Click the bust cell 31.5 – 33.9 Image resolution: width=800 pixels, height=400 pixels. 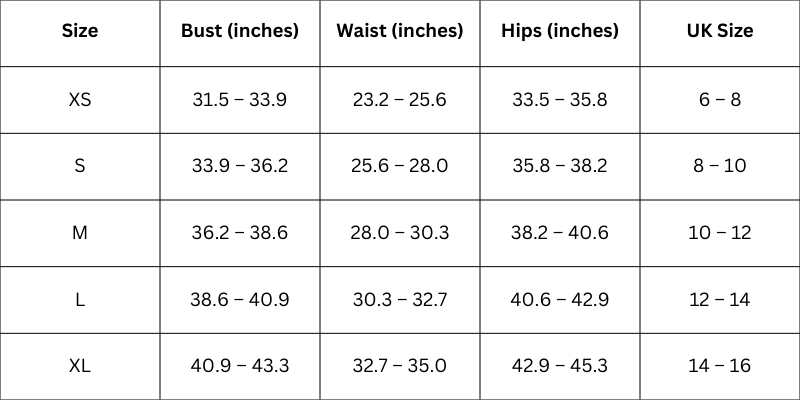coord(240,100)
